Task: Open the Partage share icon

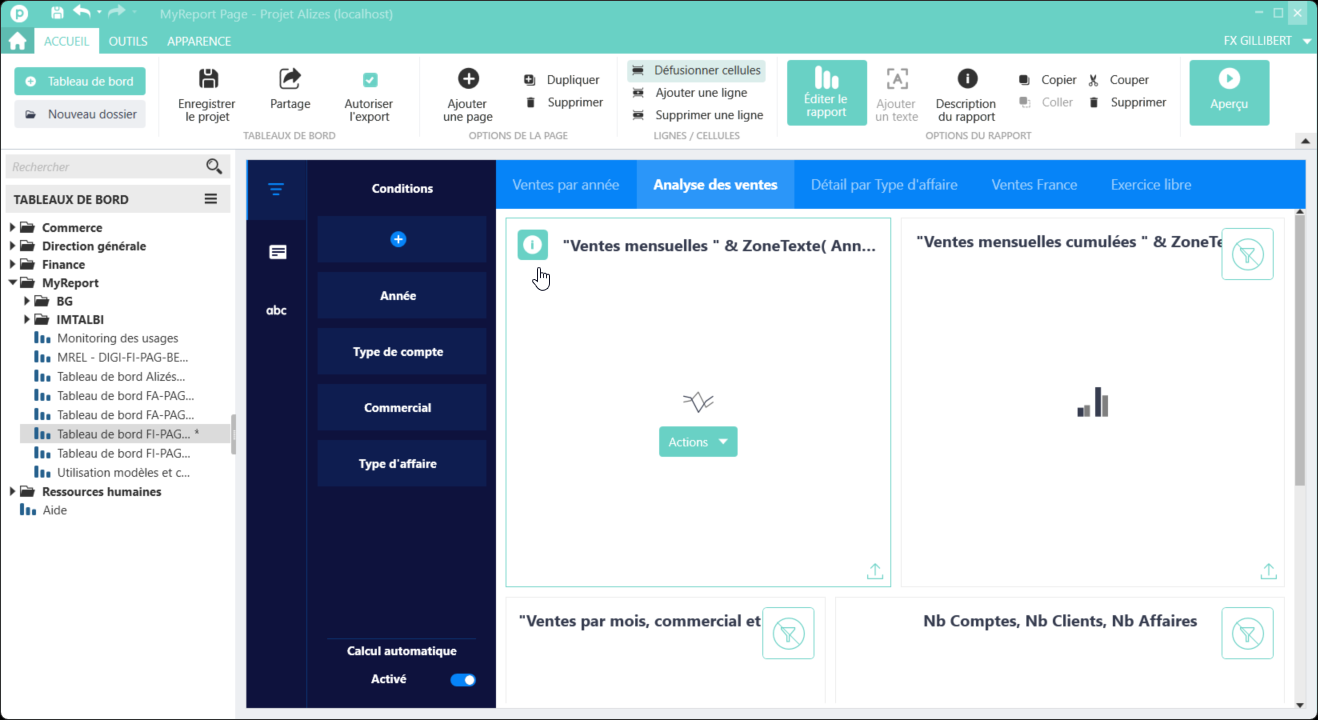Action: tap(290, 79)
